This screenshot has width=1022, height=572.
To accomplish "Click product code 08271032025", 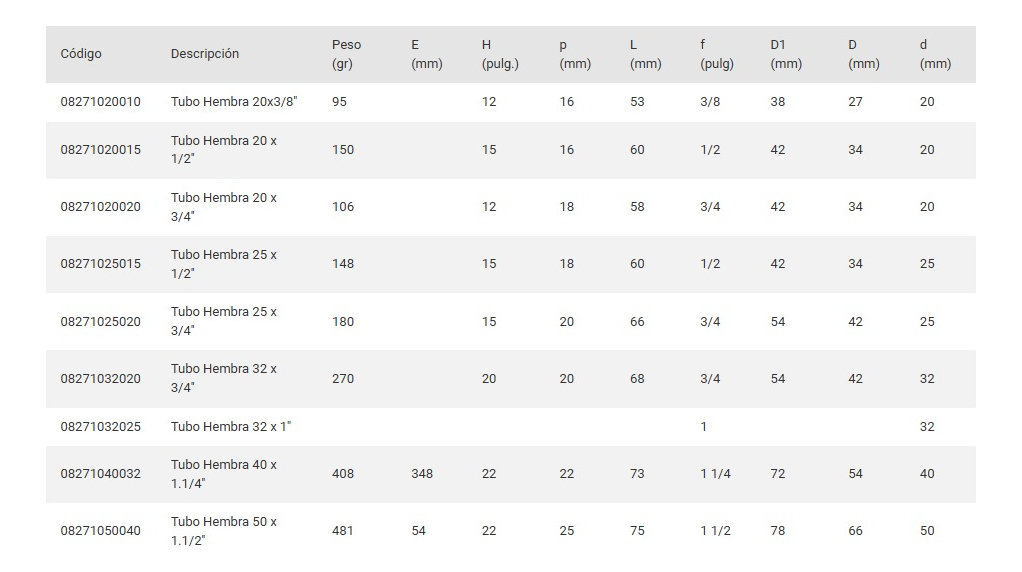I will click(101, 427).
